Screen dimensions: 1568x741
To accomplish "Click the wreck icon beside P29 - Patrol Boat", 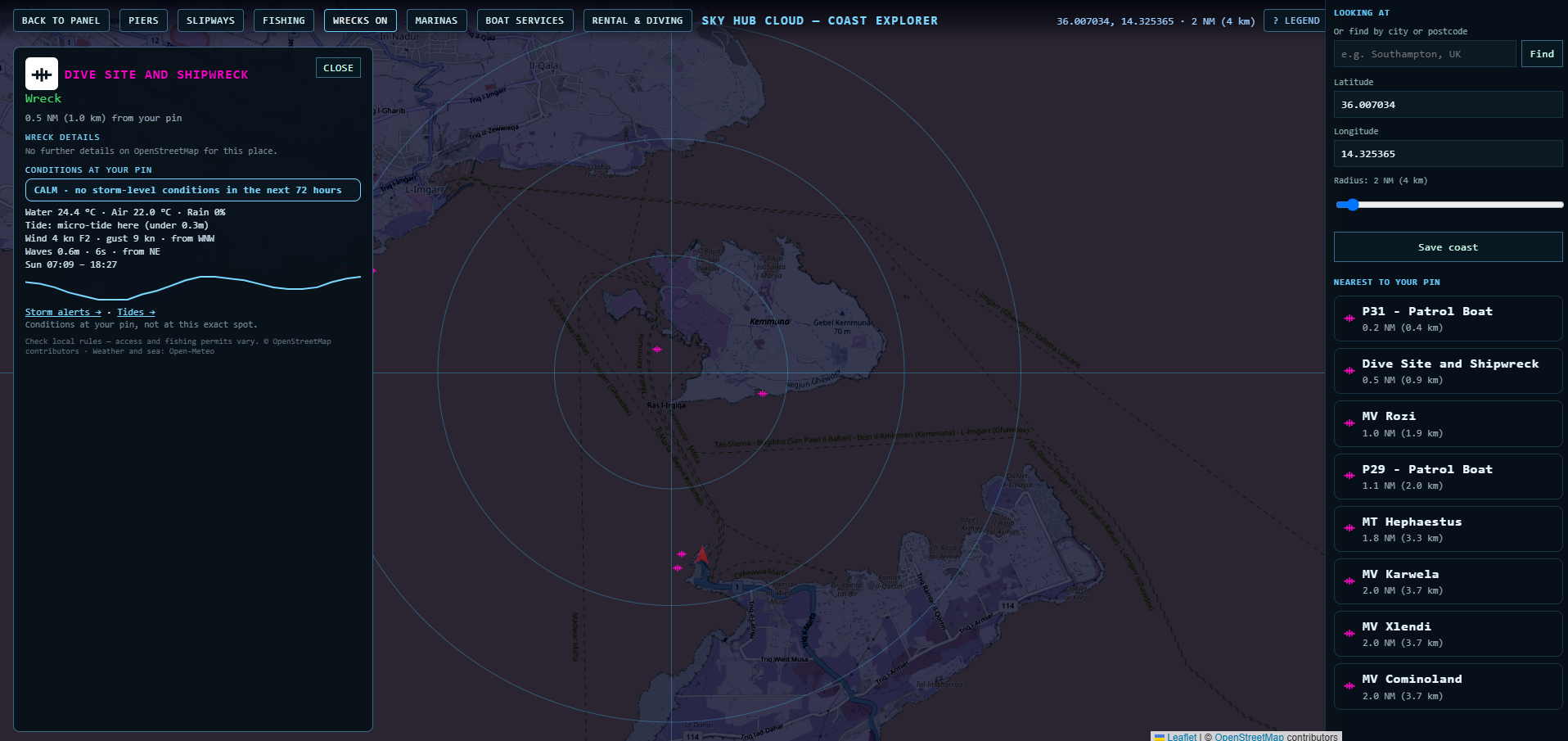I will (x=1349, y=476).
